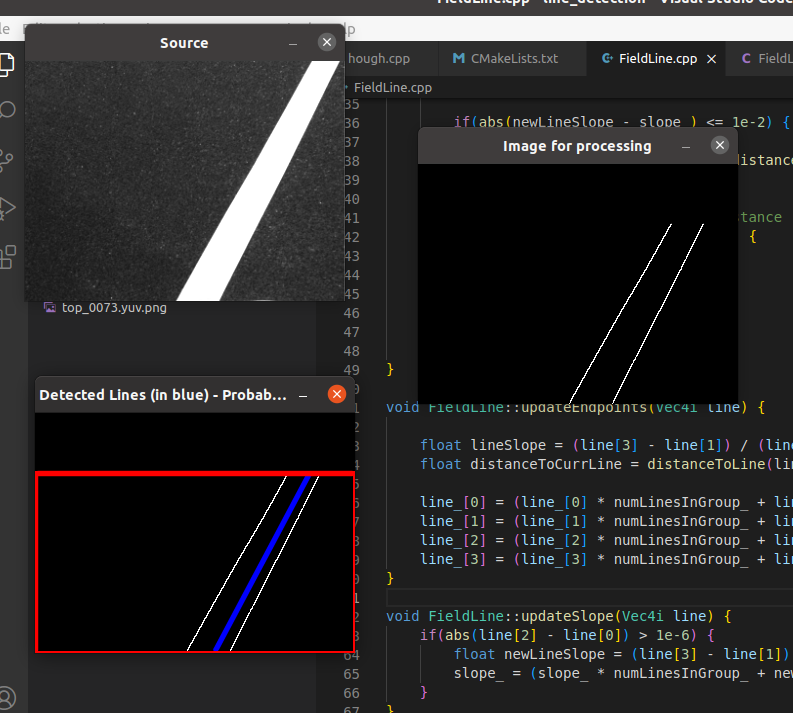The width and height of the screenshot is (793, 713).
Task: Minimize the Source image window
Action: click(293, 43)
